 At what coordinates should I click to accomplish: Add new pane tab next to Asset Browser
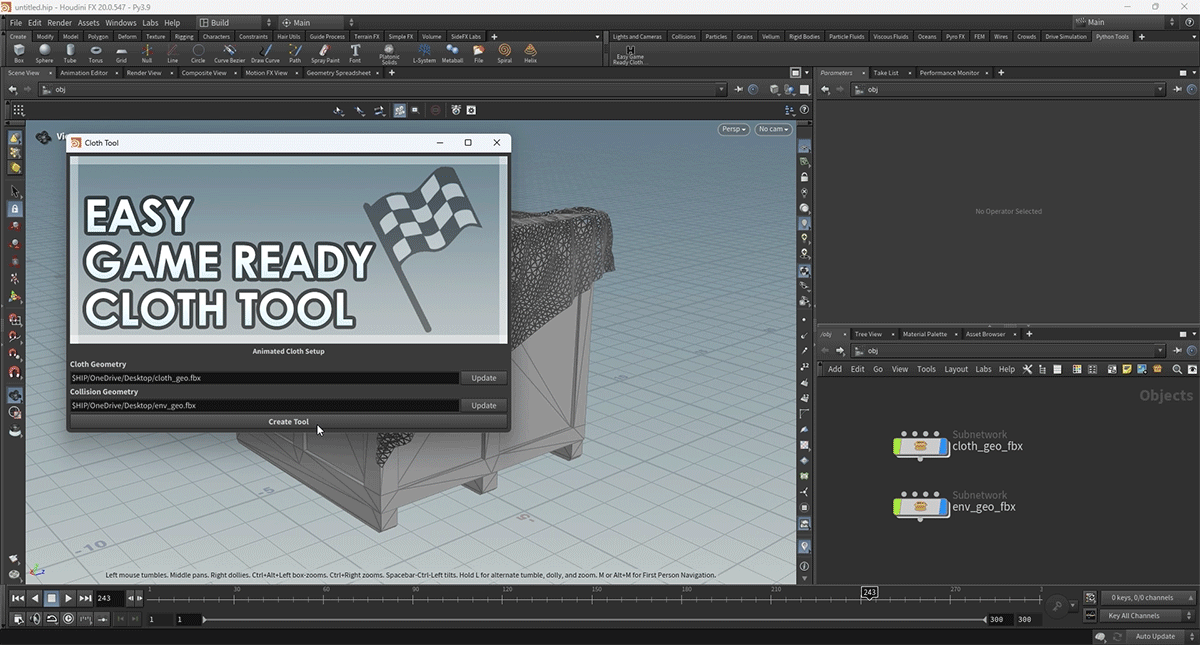1029,334
